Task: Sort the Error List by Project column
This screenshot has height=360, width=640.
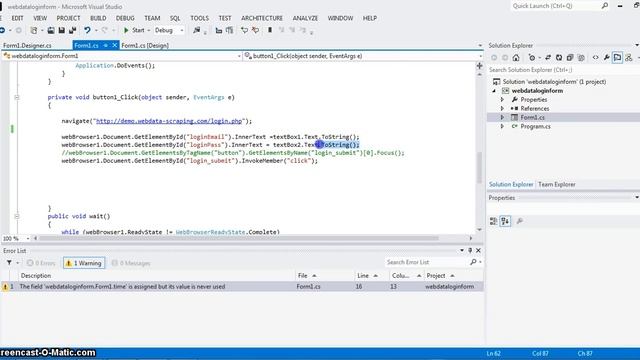Action: coord(453,276)
